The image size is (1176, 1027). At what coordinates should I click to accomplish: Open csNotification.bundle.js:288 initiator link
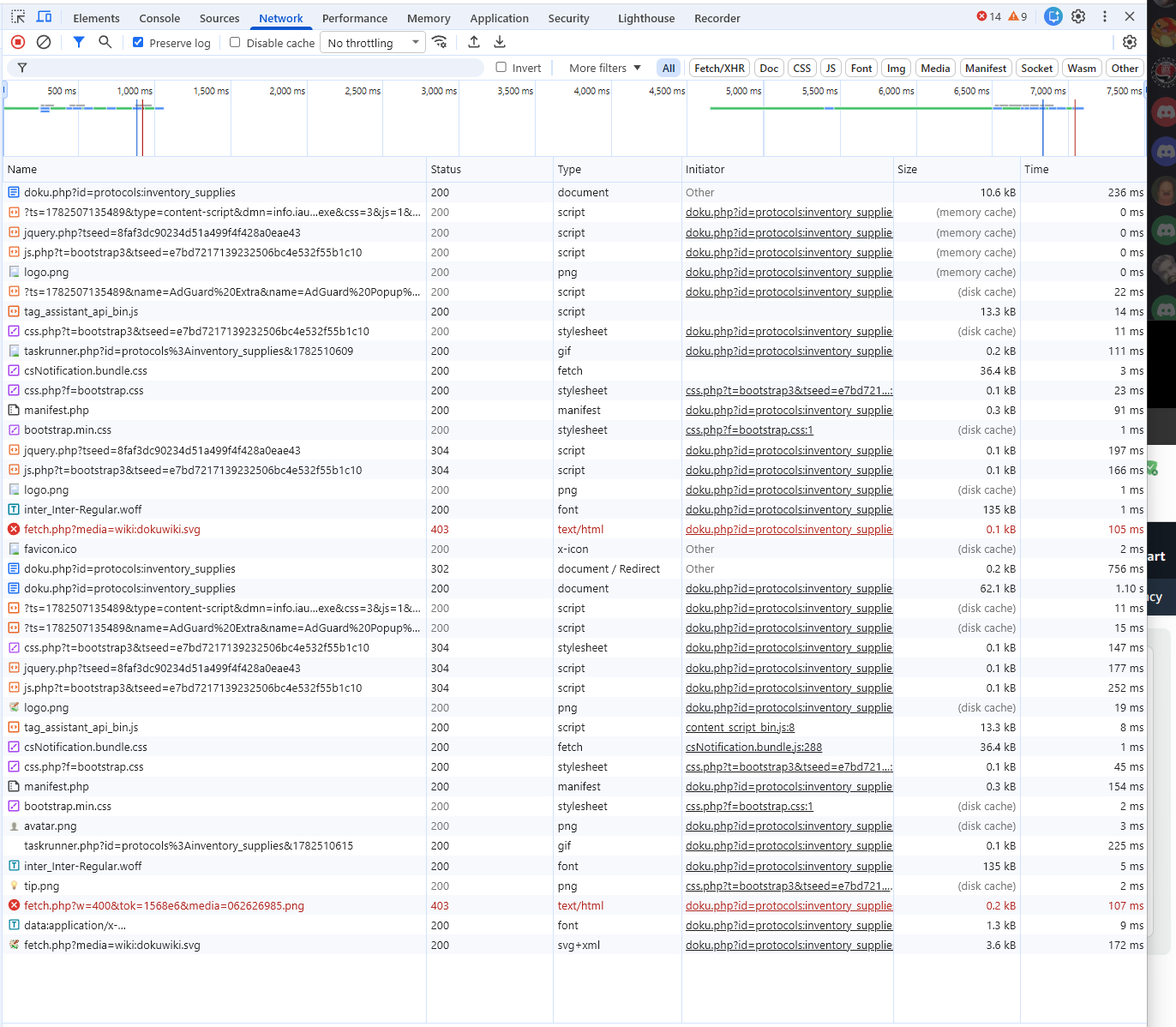pos(753,747)
